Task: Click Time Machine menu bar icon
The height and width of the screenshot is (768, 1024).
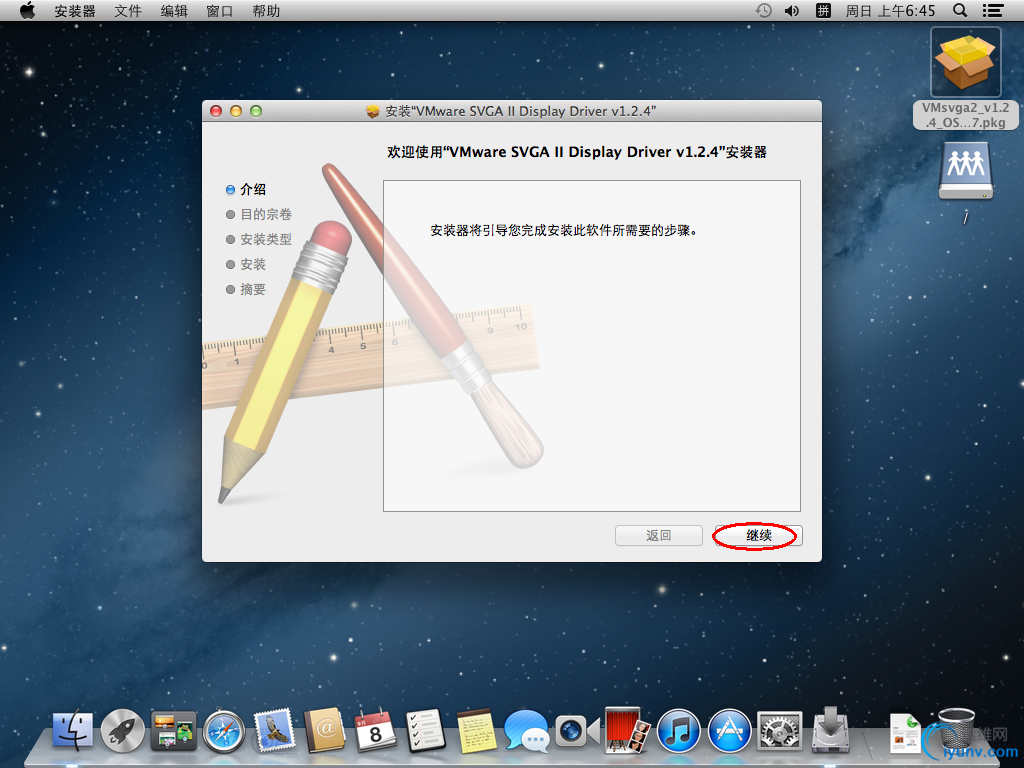Action: 763,10
